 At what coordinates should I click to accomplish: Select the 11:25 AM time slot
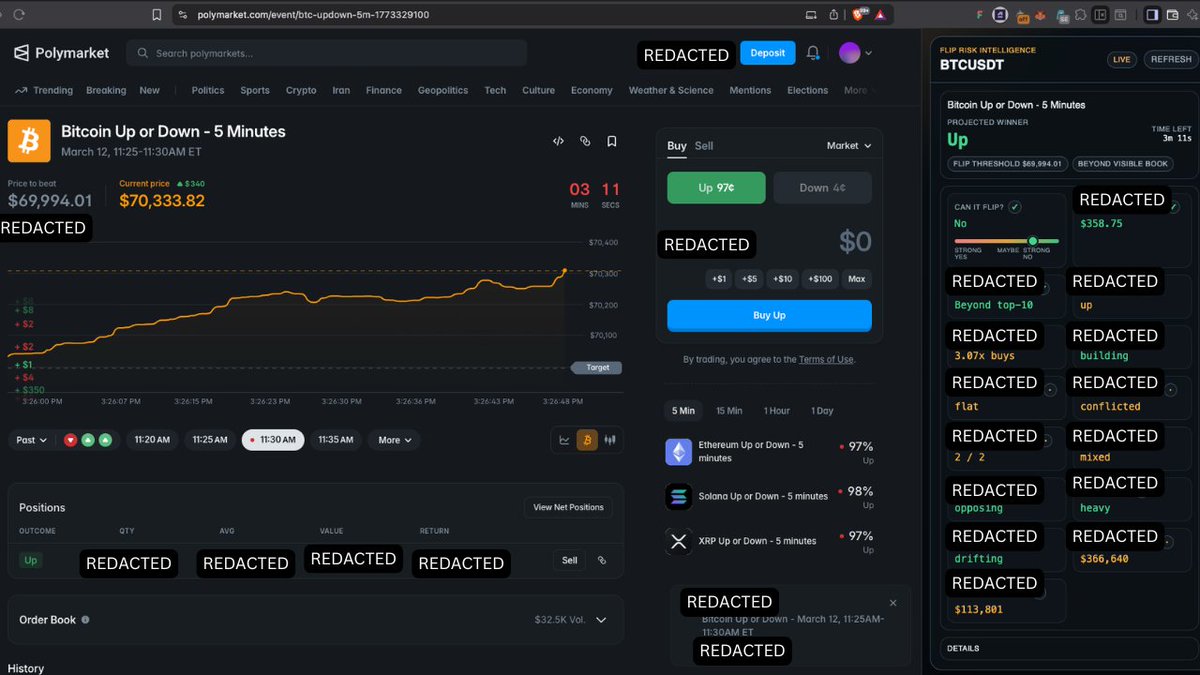tap(210, 440)
